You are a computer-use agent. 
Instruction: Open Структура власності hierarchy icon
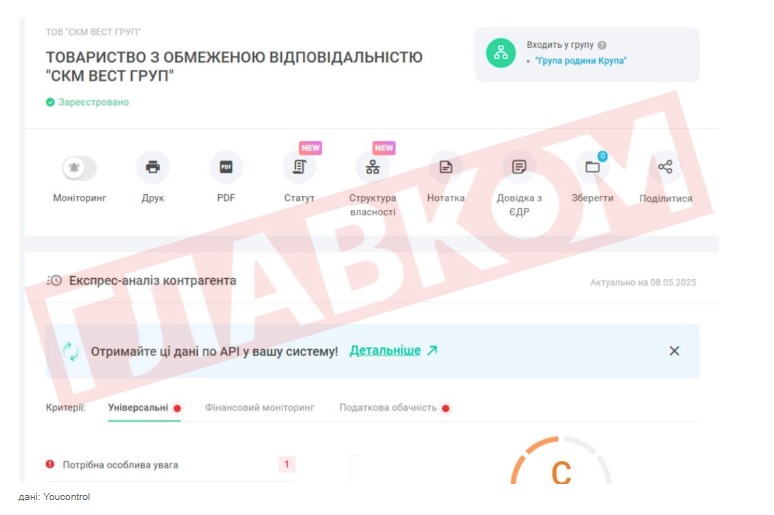click(373, 167)
